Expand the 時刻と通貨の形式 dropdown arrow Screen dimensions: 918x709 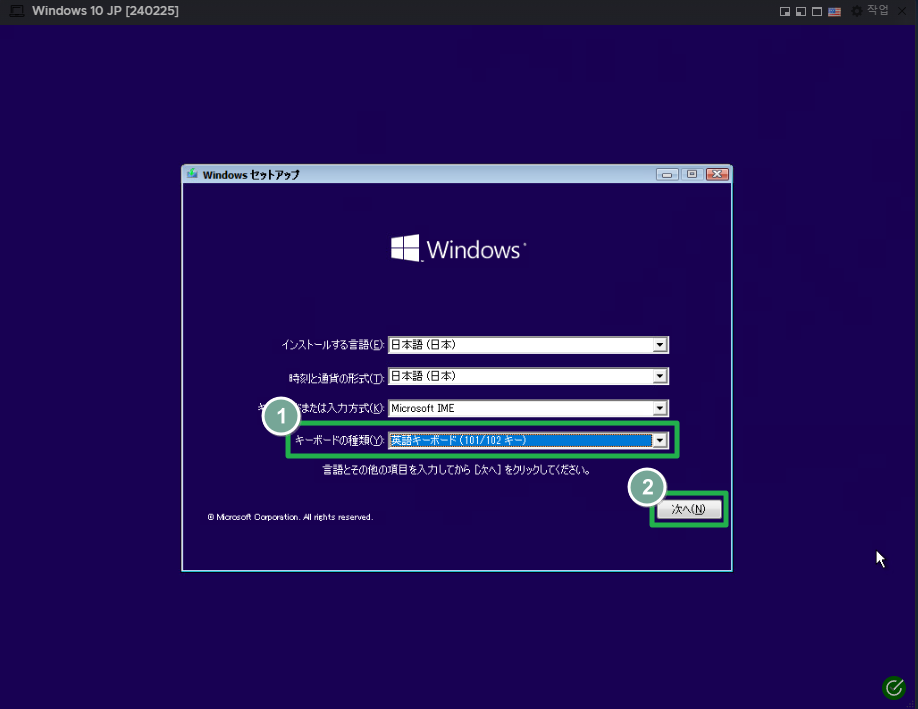[659, 377]
